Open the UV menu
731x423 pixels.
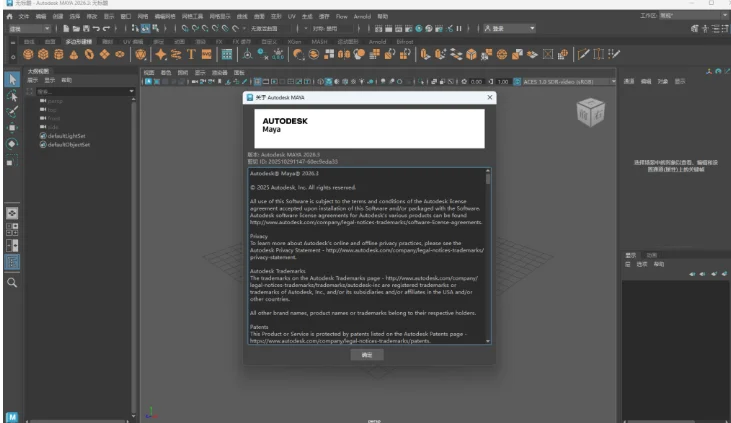coord(292,16)
